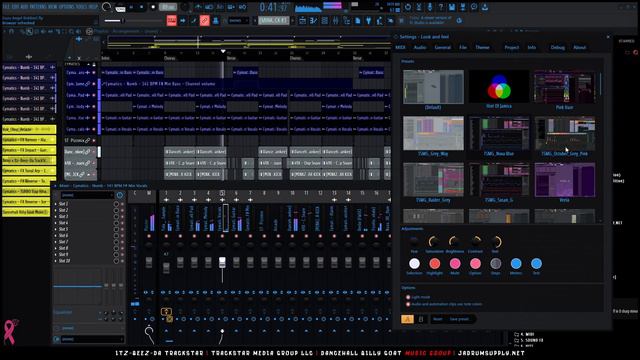The height and width of the screenshot is (360, 640).
Task: Switch to the MIDI tab in Settings
Action: (400, 47)
